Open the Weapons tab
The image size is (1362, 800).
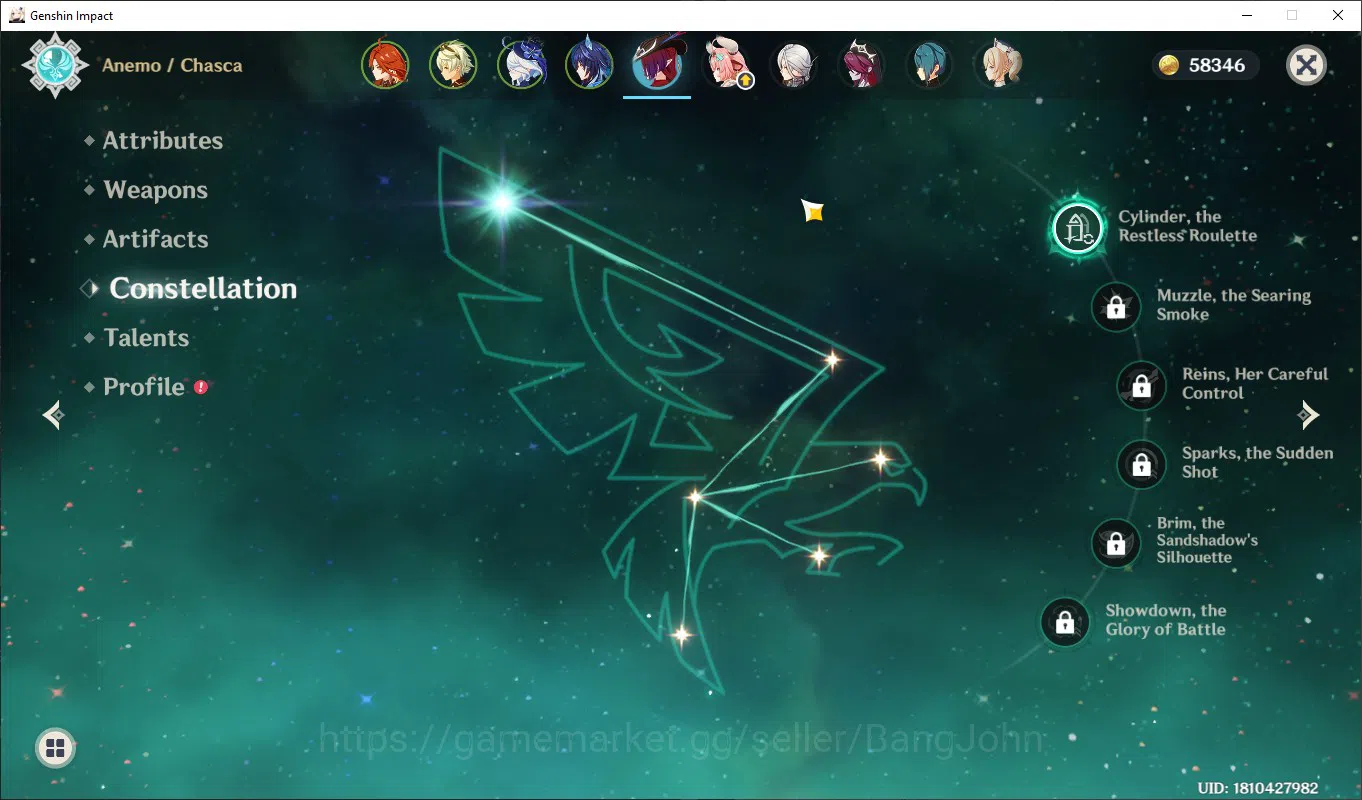point(155,190)
